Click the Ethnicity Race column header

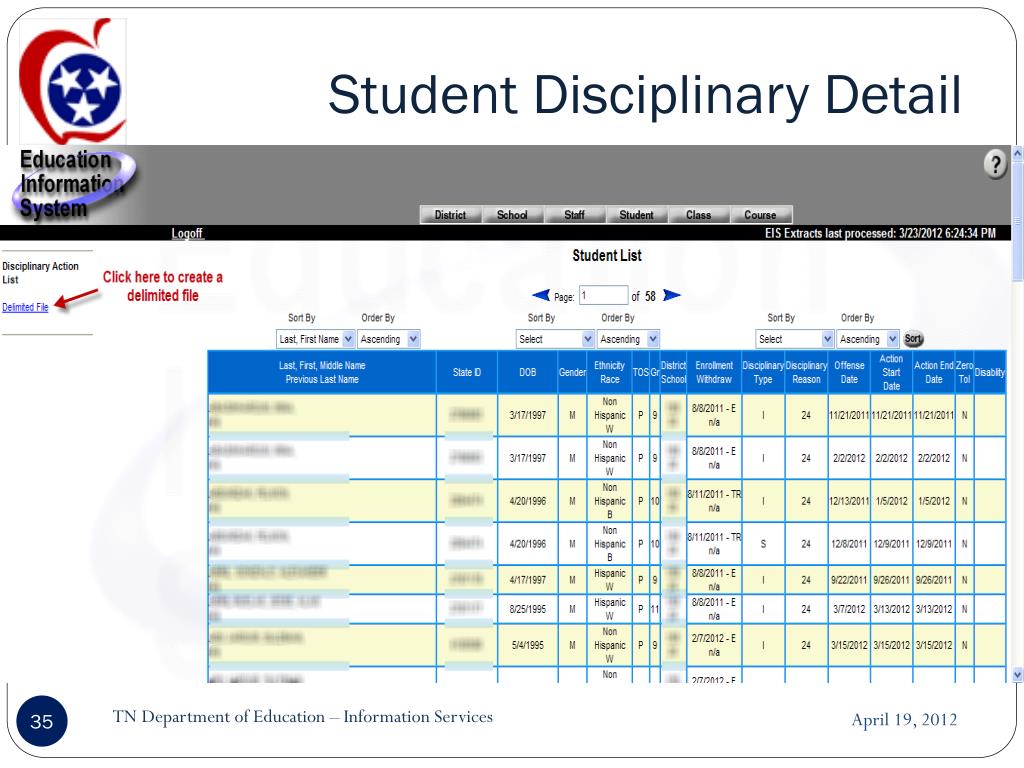(609, 372)
